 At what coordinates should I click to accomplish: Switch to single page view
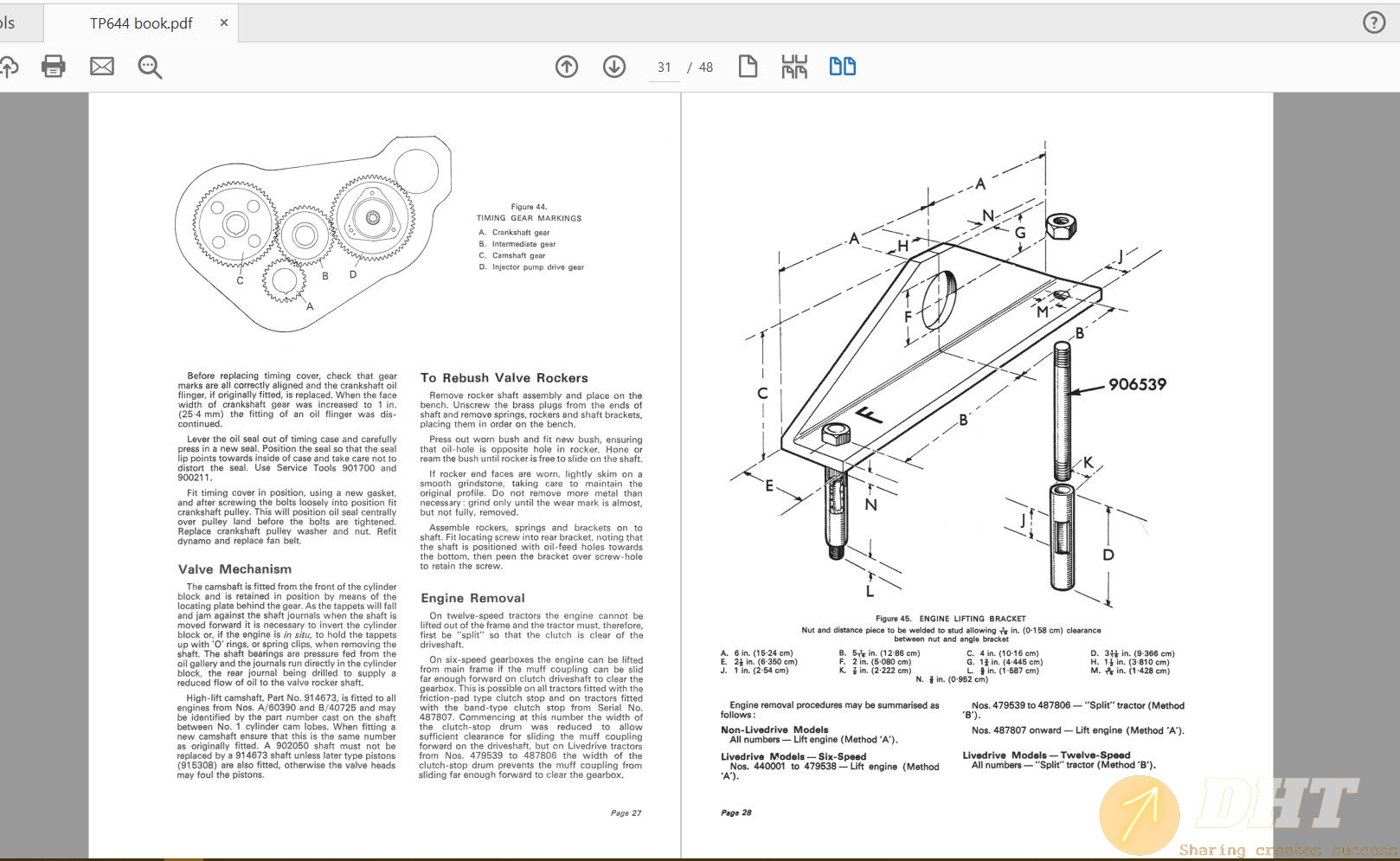tap(748, 67)
